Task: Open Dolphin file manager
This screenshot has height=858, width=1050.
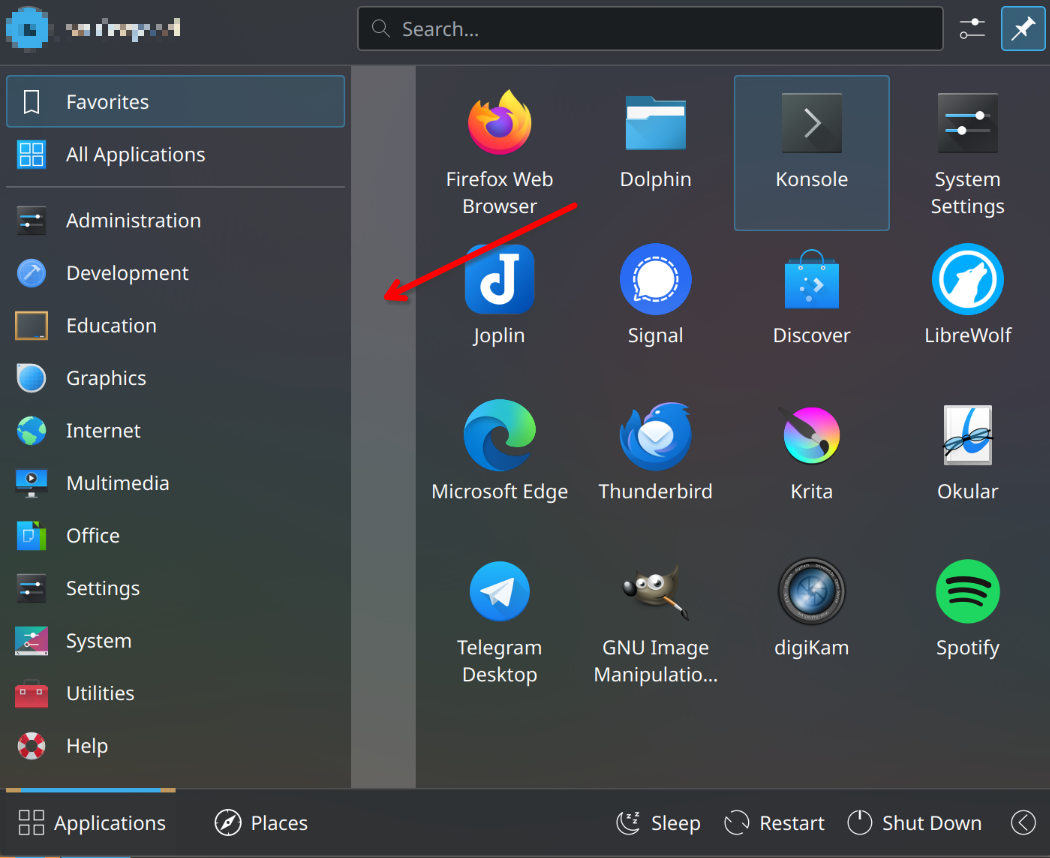Action: pyautogui.click(x=655, y=153)
